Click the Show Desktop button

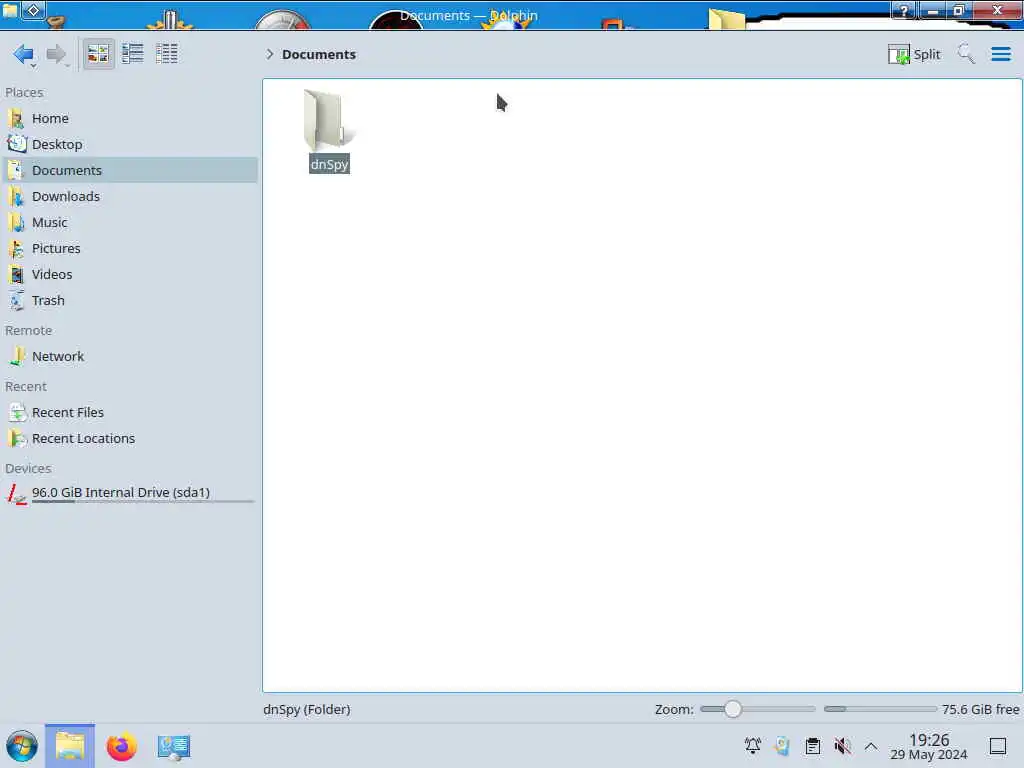point(997,746)
